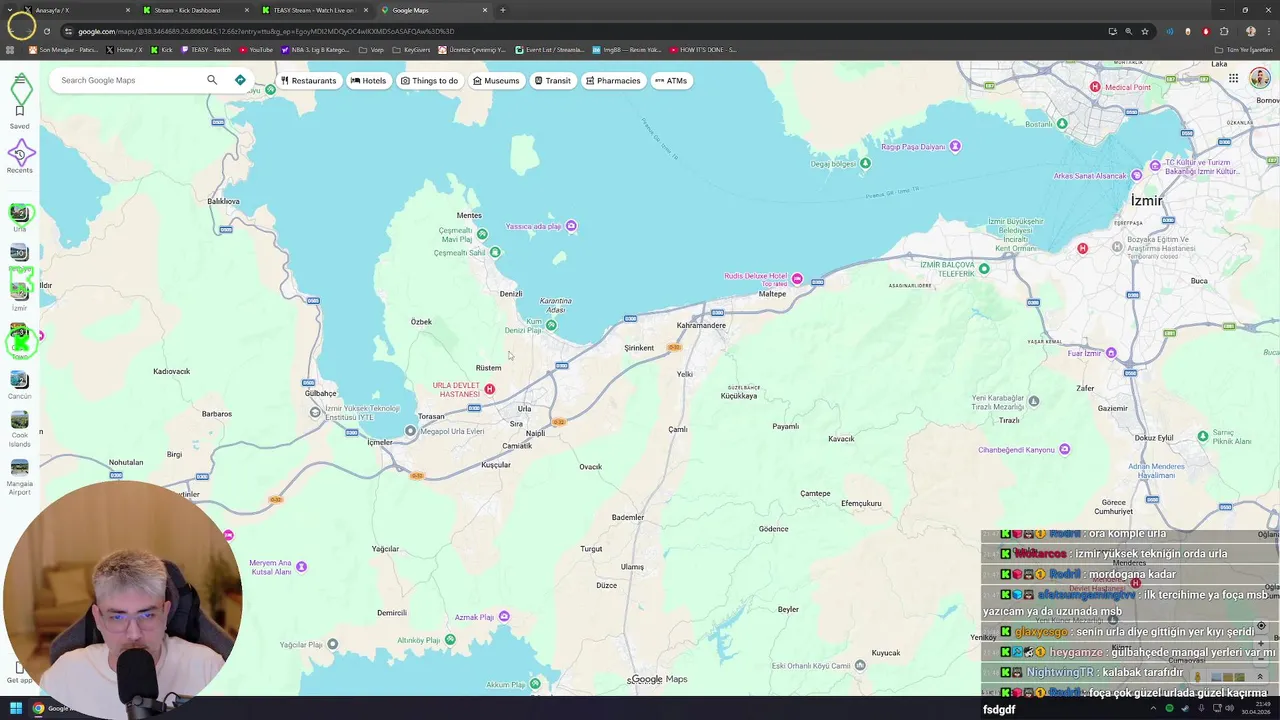Select the İzmir Balçova Teleferik marker
Screen dimensions: 1280x720
984,268
